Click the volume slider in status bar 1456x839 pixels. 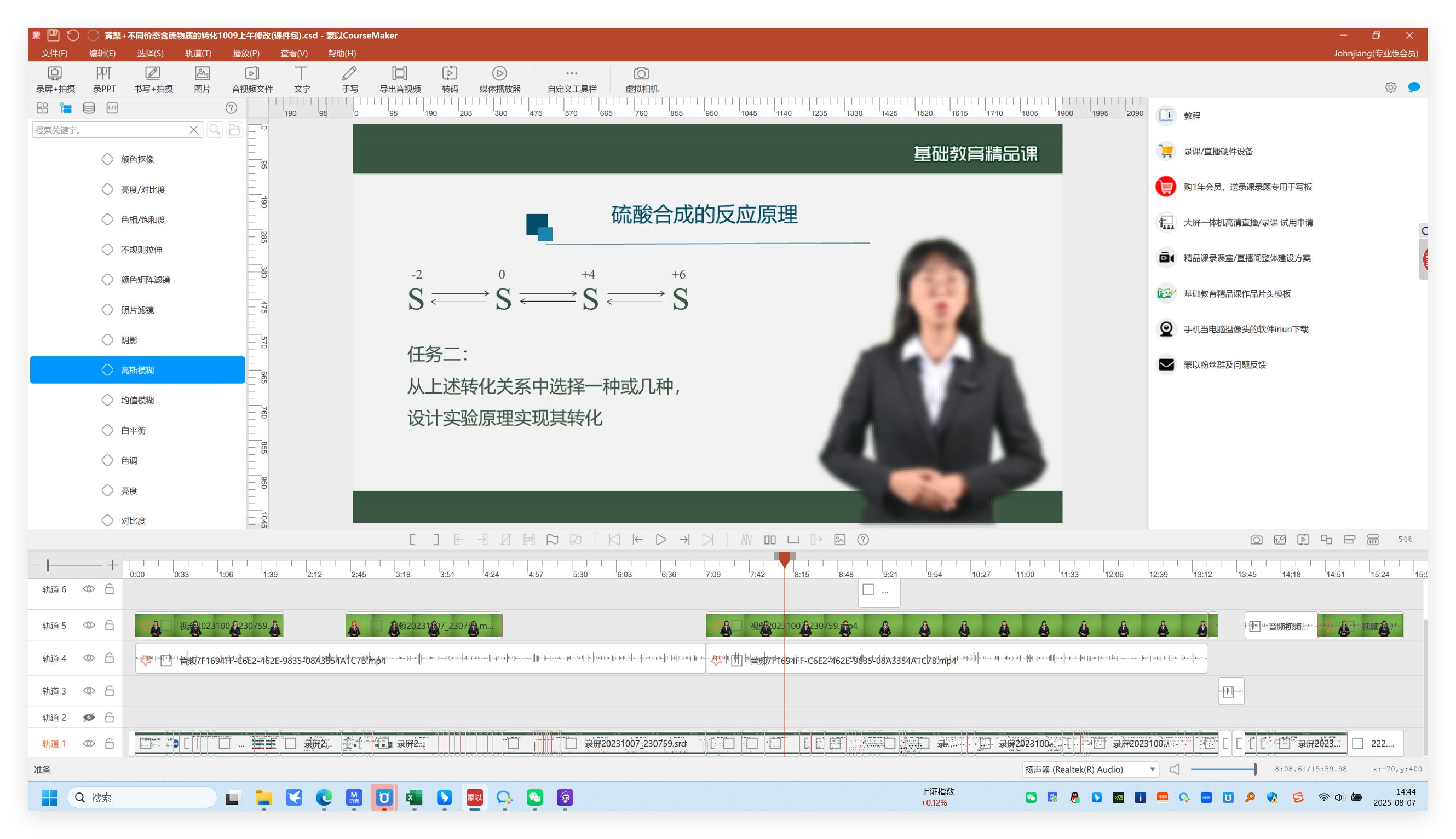(1222, 769)
